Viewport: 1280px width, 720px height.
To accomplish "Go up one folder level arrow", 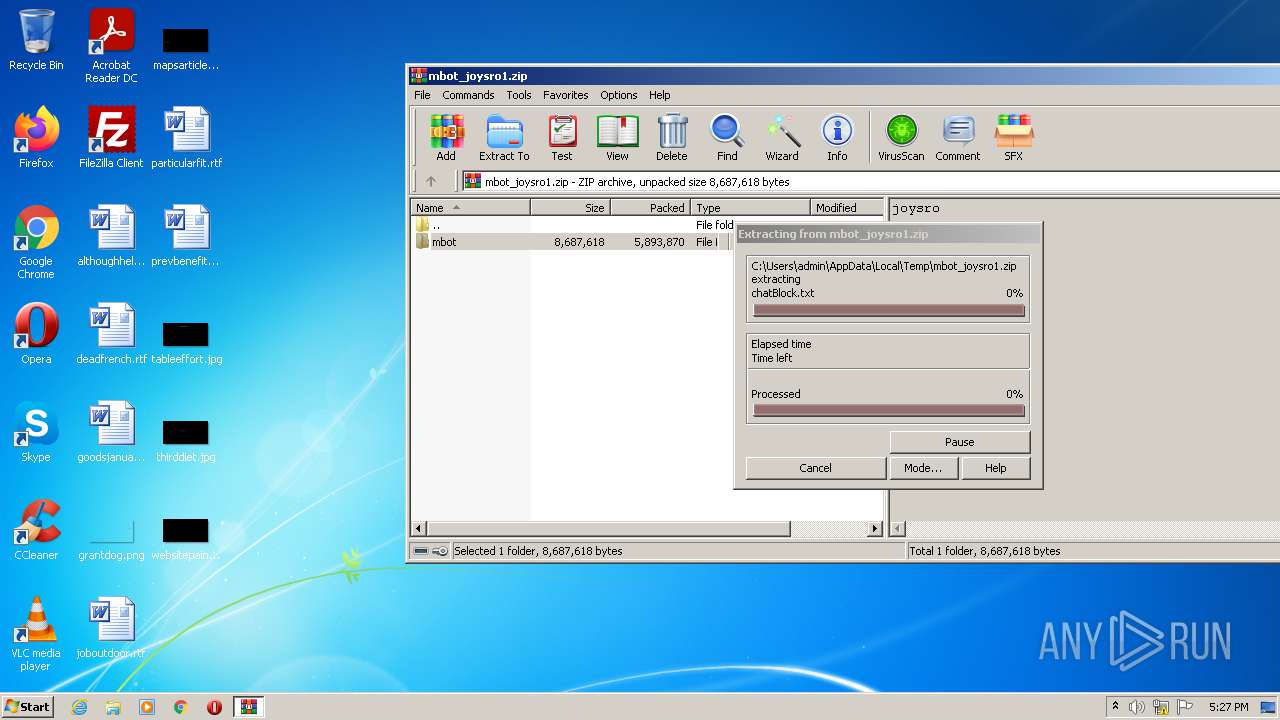I will [x=431, y=182].
